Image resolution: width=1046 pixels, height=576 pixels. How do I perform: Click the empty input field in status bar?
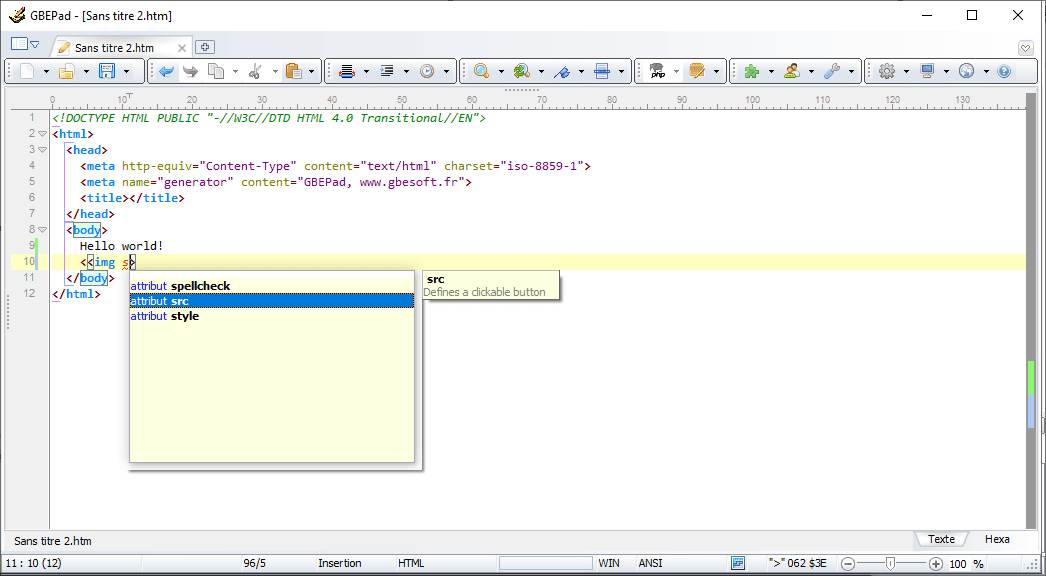(x=546, y=563)
